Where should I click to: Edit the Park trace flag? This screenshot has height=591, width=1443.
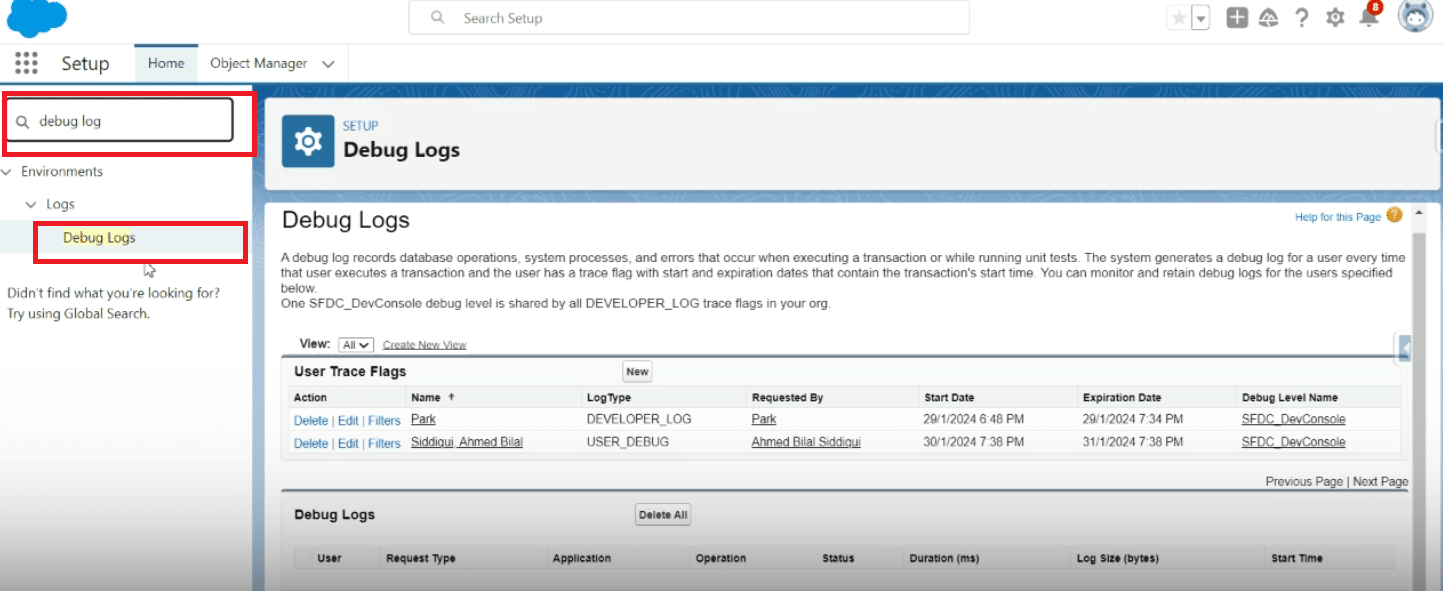click(x=348, y=421)
